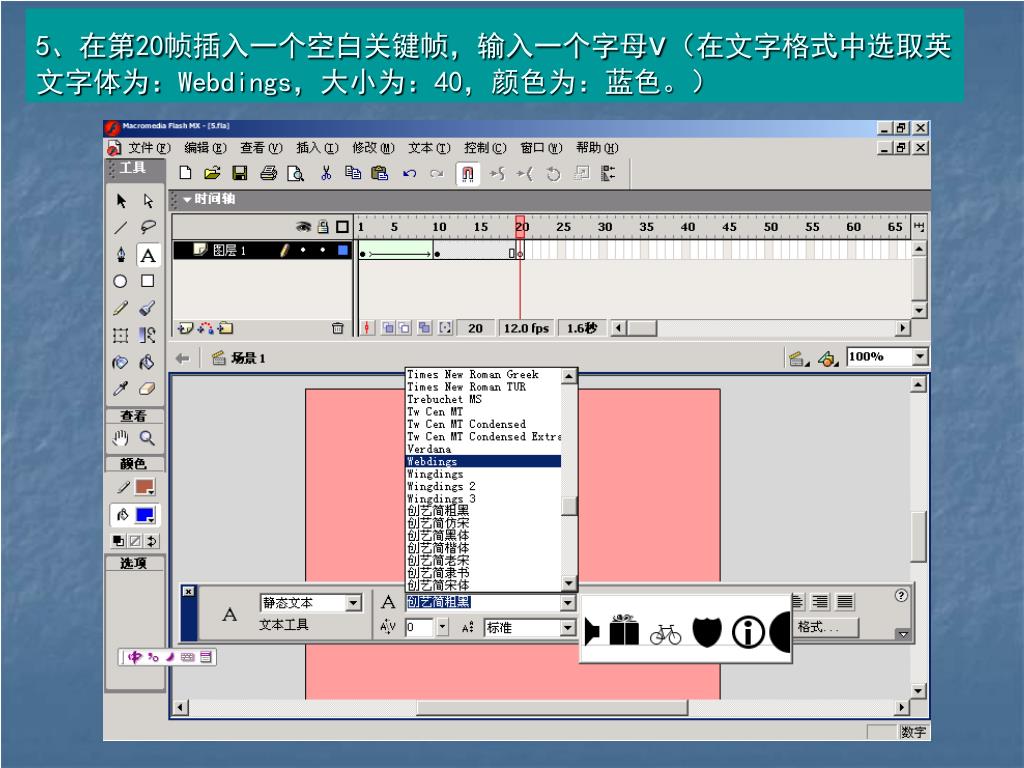Open the font name dropdown arrow
Image resolution: width=1024 pixels, height=768 pixels.
[x=568, y=603]
